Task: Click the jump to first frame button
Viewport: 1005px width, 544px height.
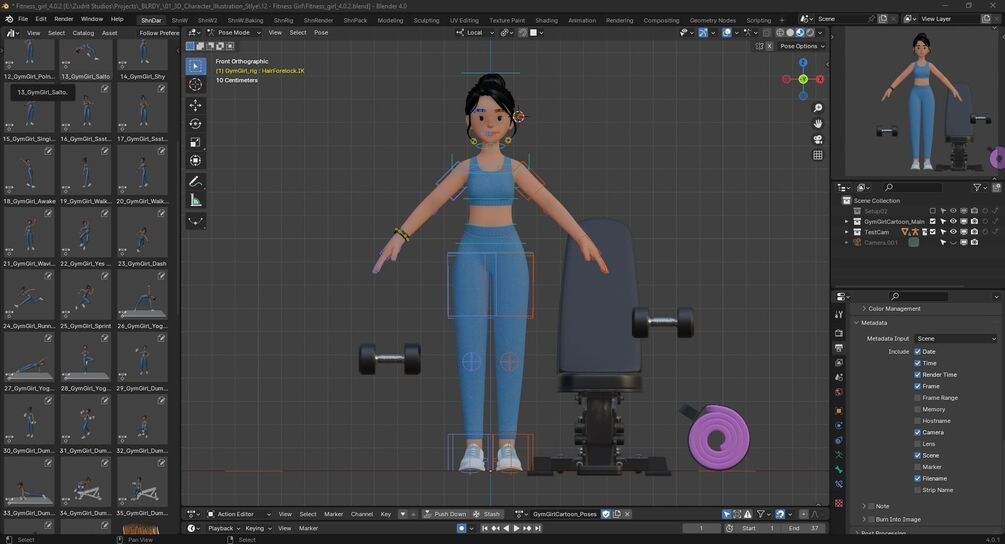Action: coord(485,529)
